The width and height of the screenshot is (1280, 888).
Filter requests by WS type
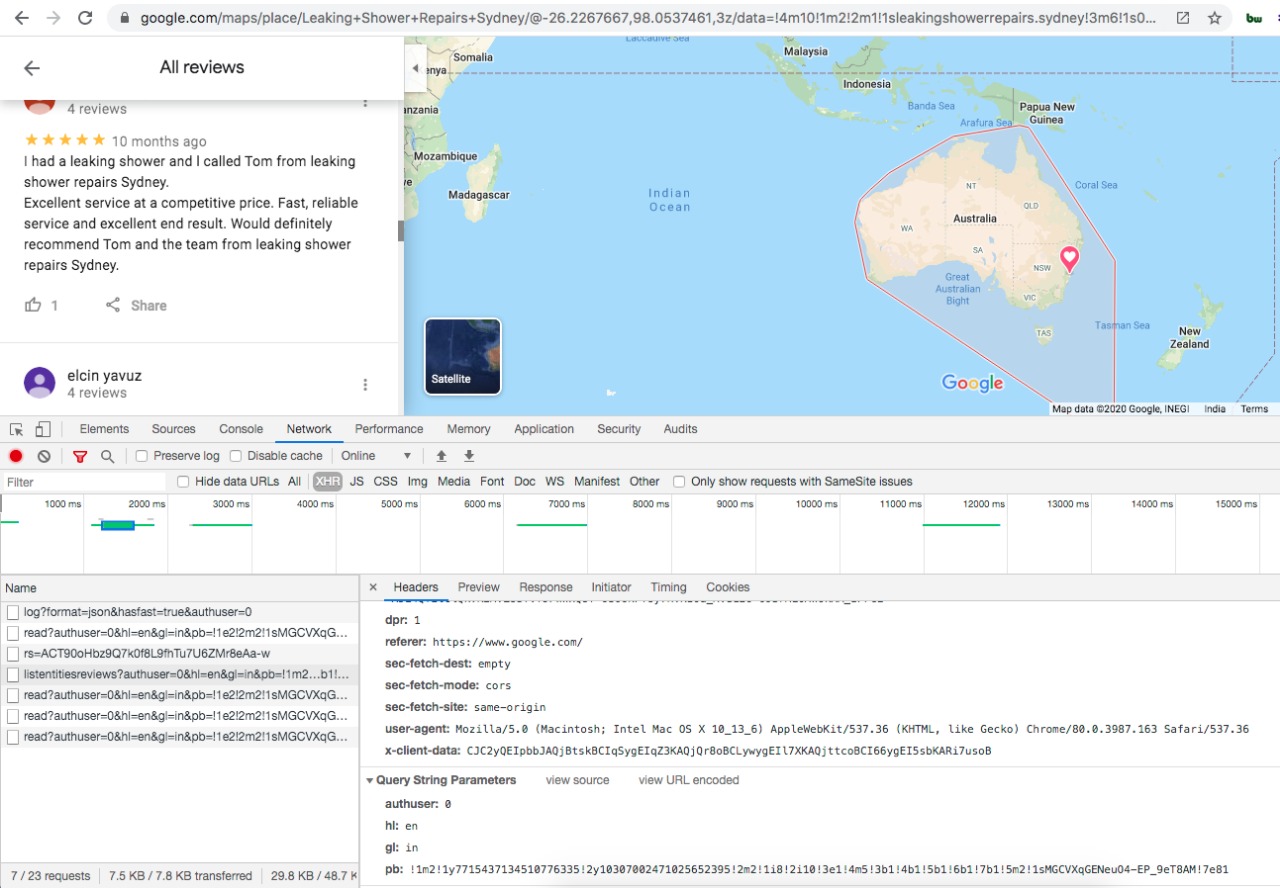[554, 482]
